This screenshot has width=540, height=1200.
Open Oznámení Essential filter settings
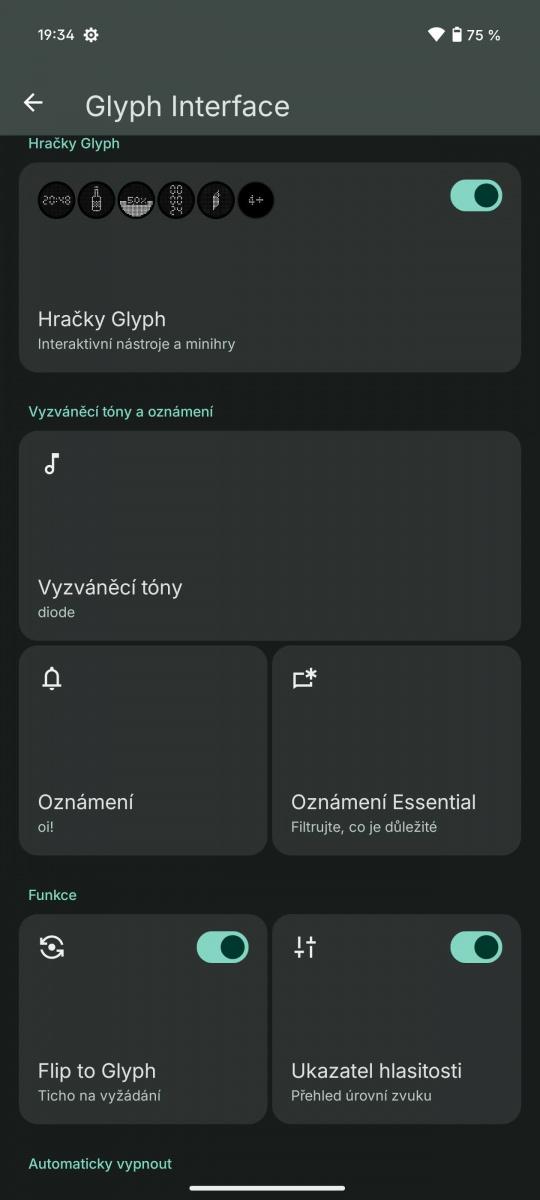[x=396, y=750]
